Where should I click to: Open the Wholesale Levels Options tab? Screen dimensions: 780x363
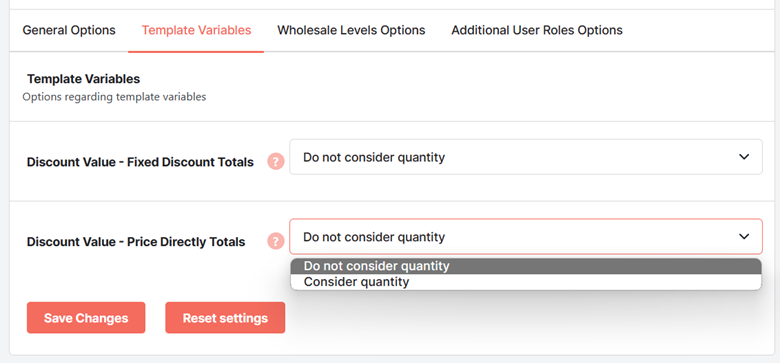351,30
